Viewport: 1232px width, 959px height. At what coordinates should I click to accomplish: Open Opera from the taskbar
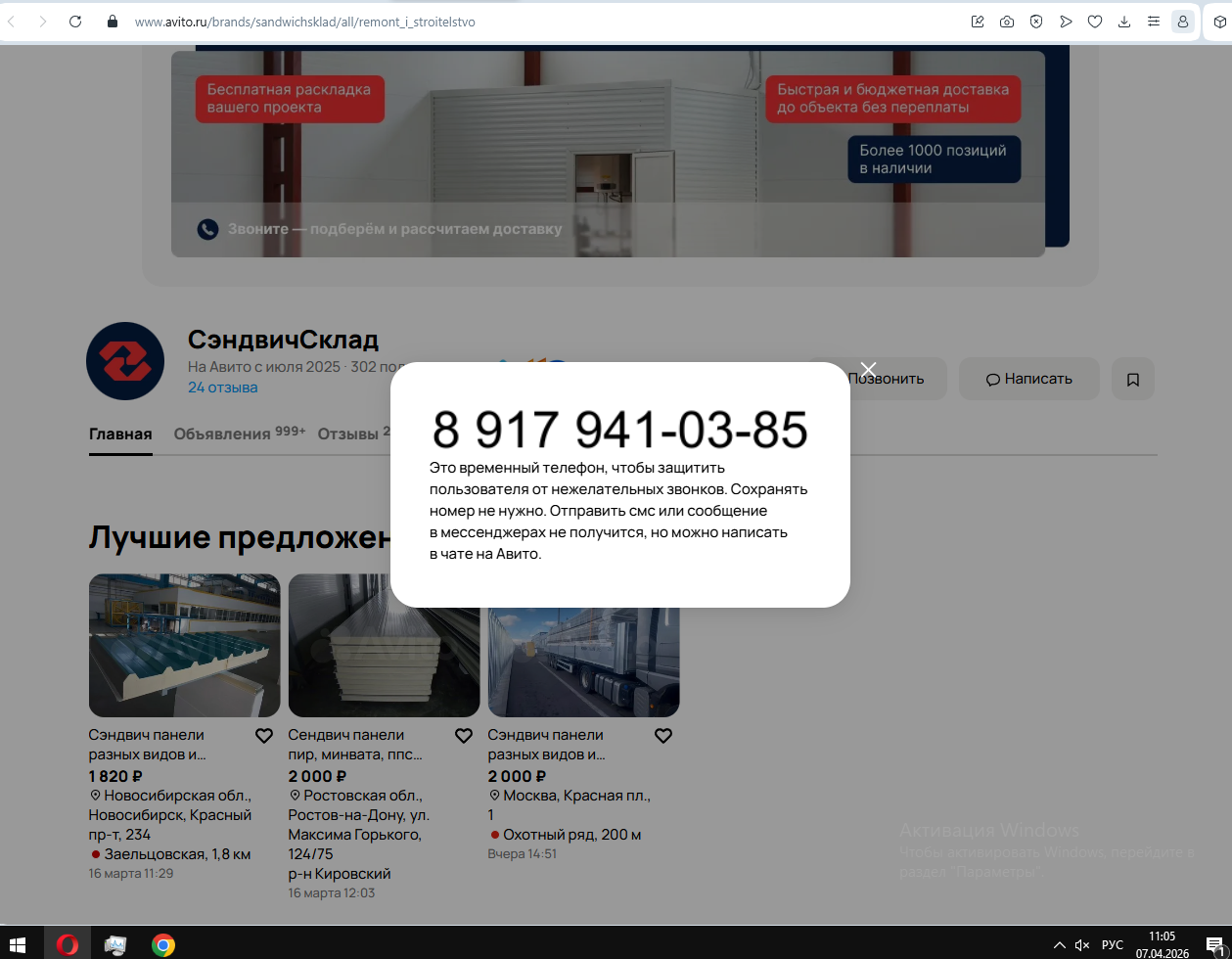(68, 944)
